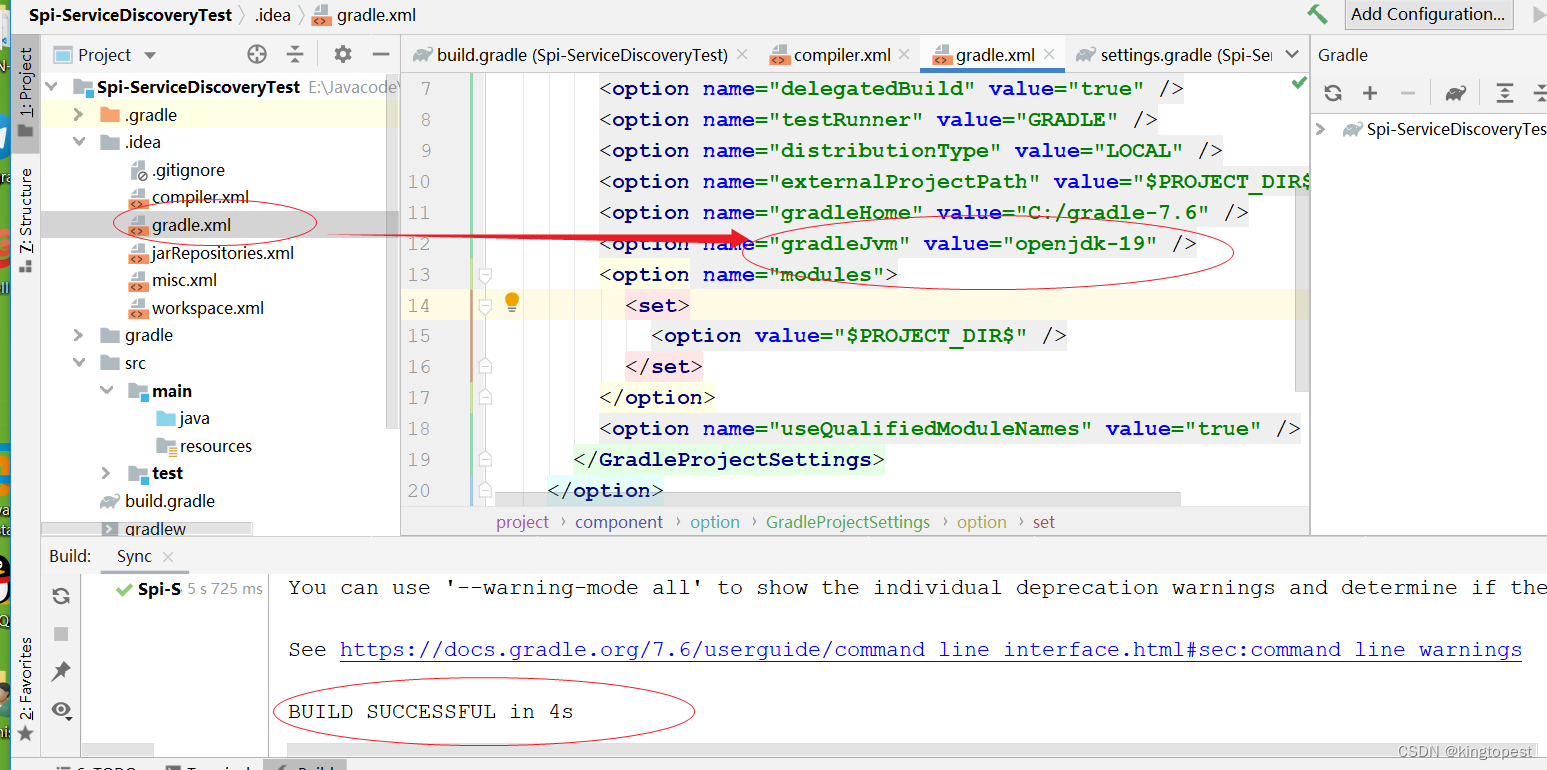
Task: Select the Sync tab in Build panel
Action: click(x=134, y=557)
